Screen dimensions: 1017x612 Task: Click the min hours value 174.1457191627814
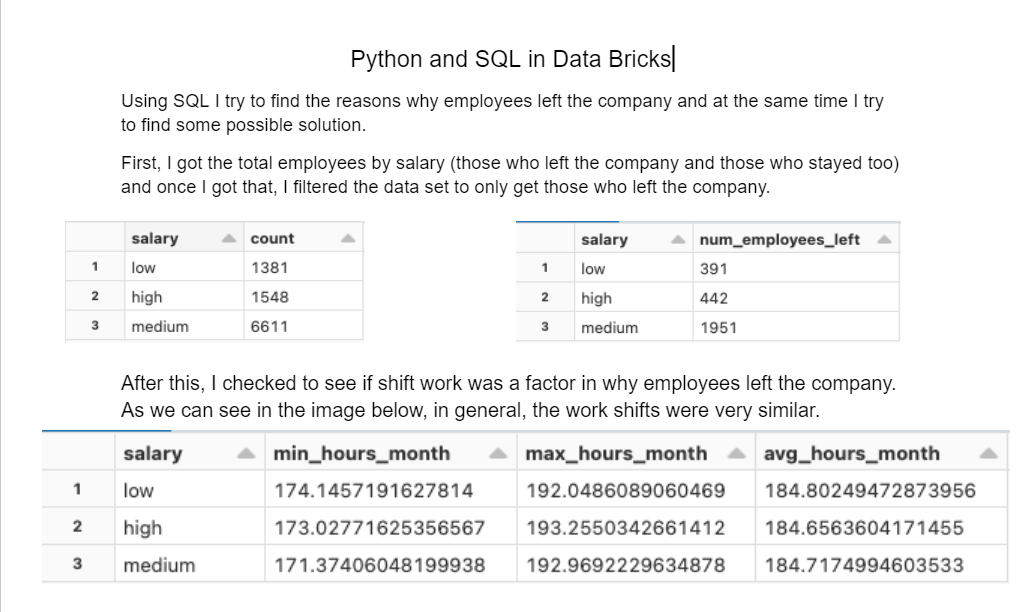pyautogui.click(x=374, y=491)
